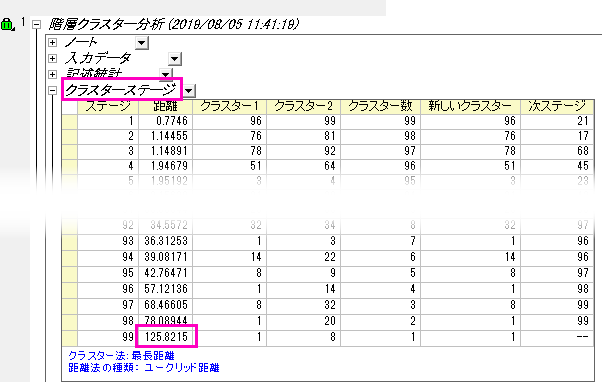The height and width of the screenshot is (382, 602).
Task: Open the クラスターステージ dropdown arrow
Action: 189,91
